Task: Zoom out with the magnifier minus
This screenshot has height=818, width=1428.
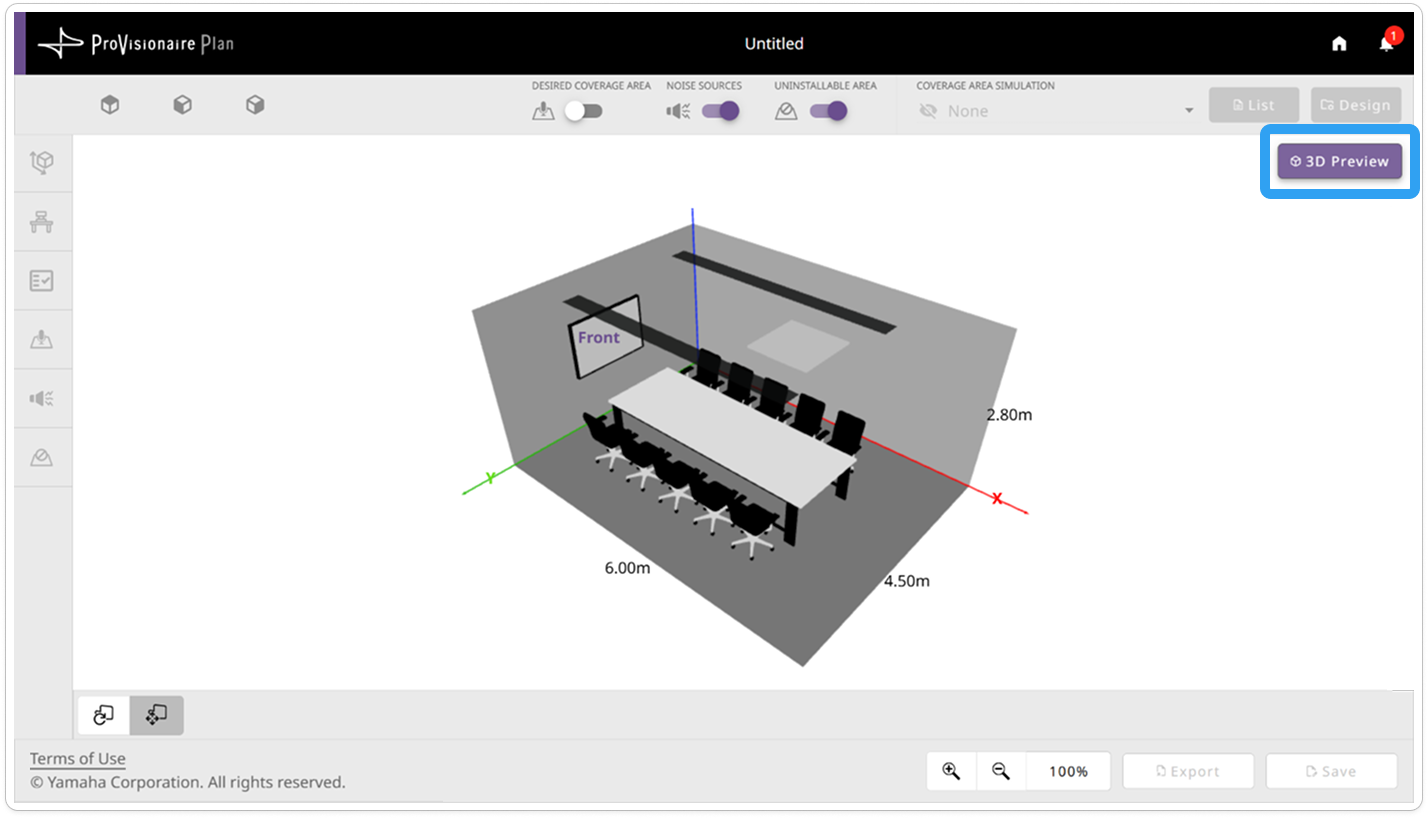Action: (1001, 771)
